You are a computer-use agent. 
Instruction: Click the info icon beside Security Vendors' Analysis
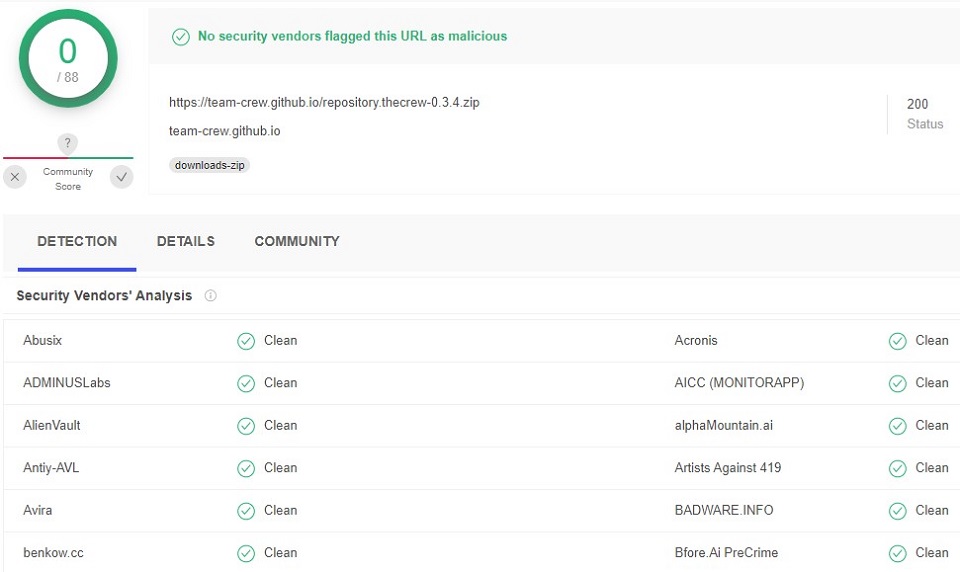(x=210, y=296)
